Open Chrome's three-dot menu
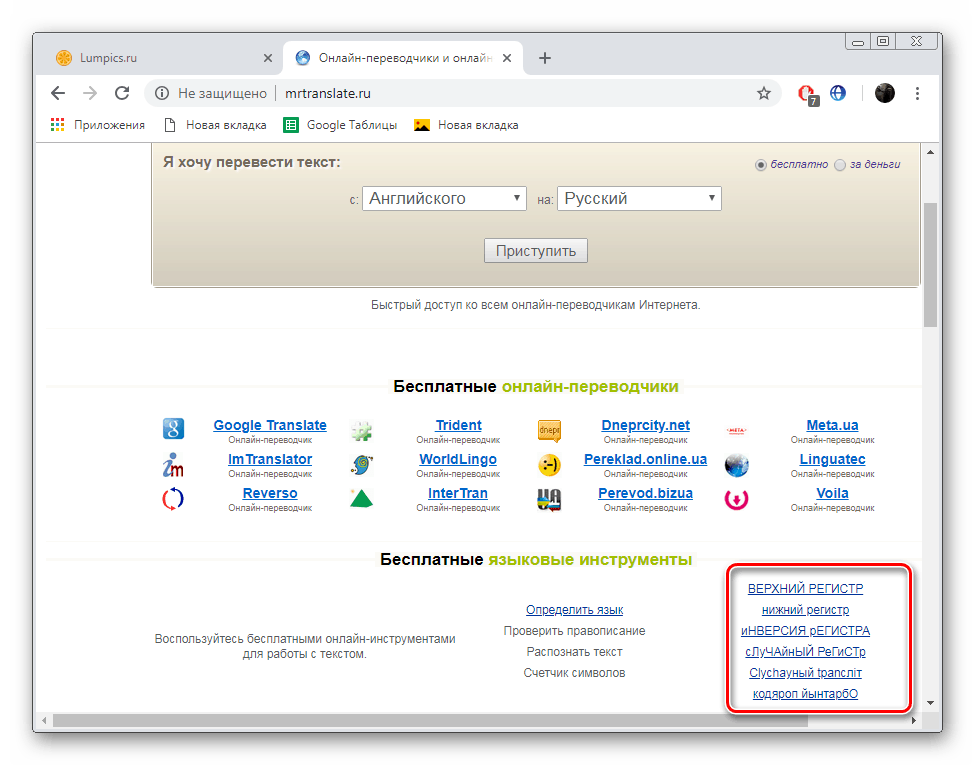Viewport: 975px width, 765px height. pyautogui.click(x=917, y=92)
